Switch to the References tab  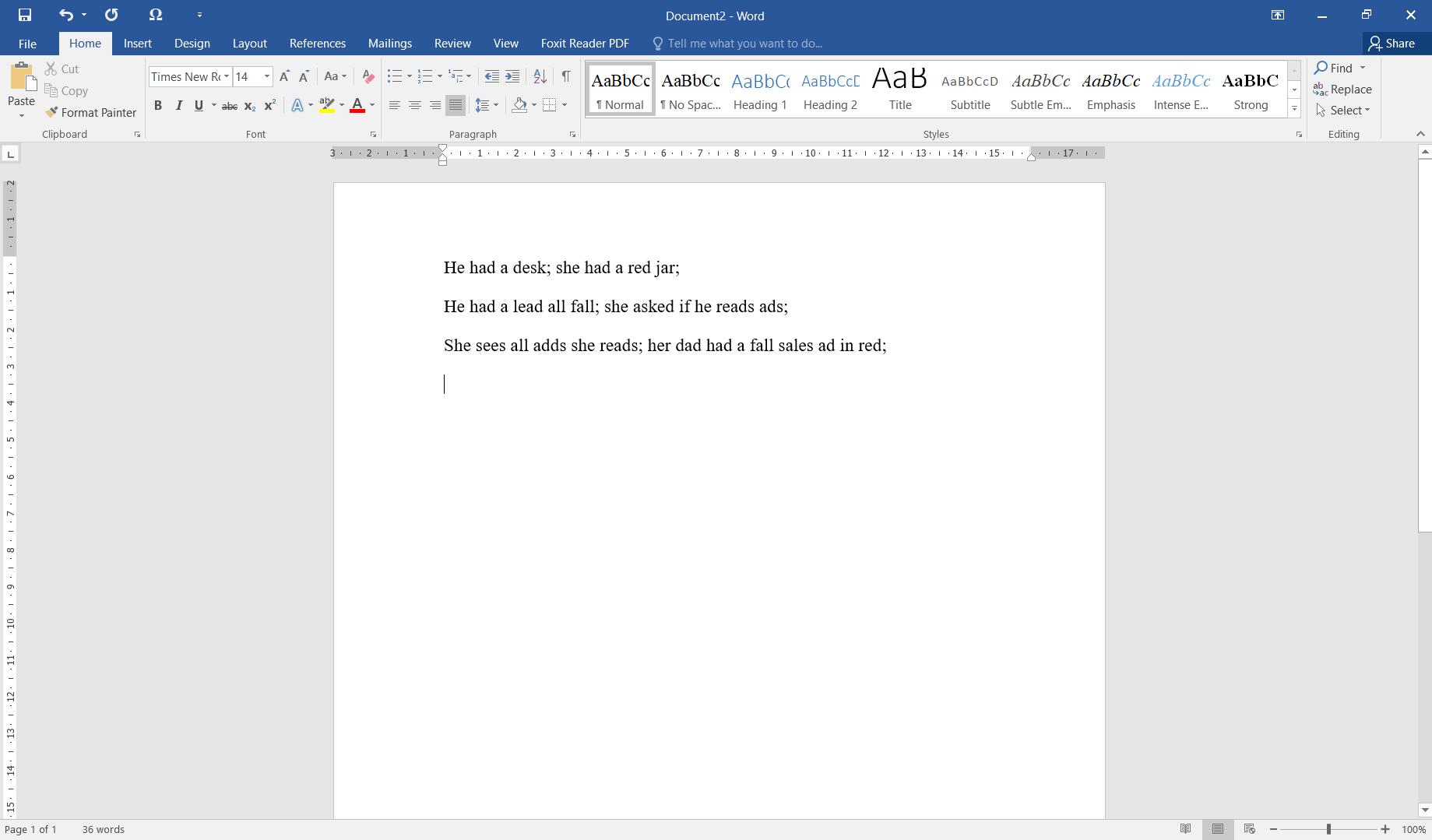coord(318,44)
